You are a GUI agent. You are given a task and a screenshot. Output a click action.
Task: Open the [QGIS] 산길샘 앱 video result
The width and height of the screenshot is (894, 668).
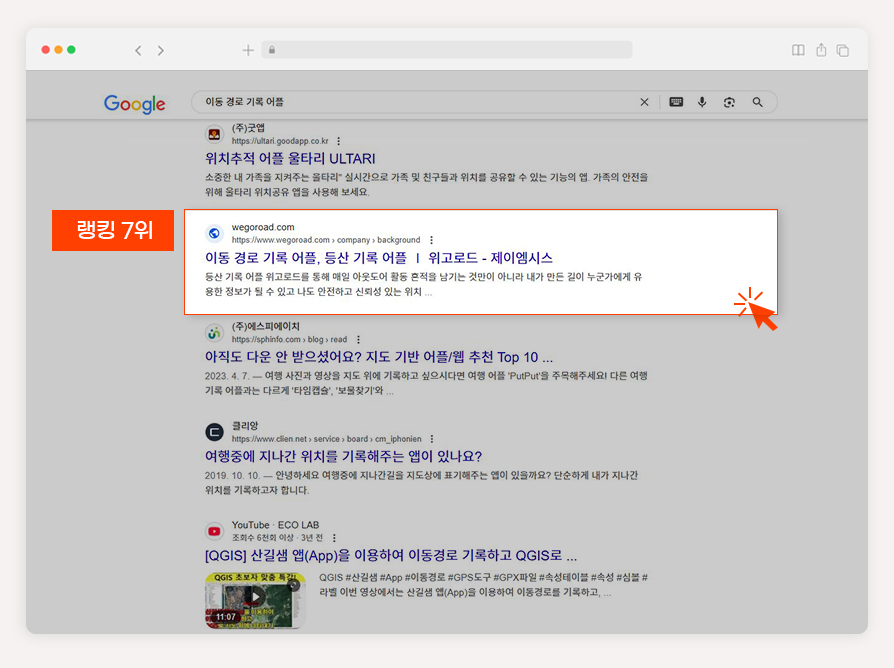click(391, 556)
